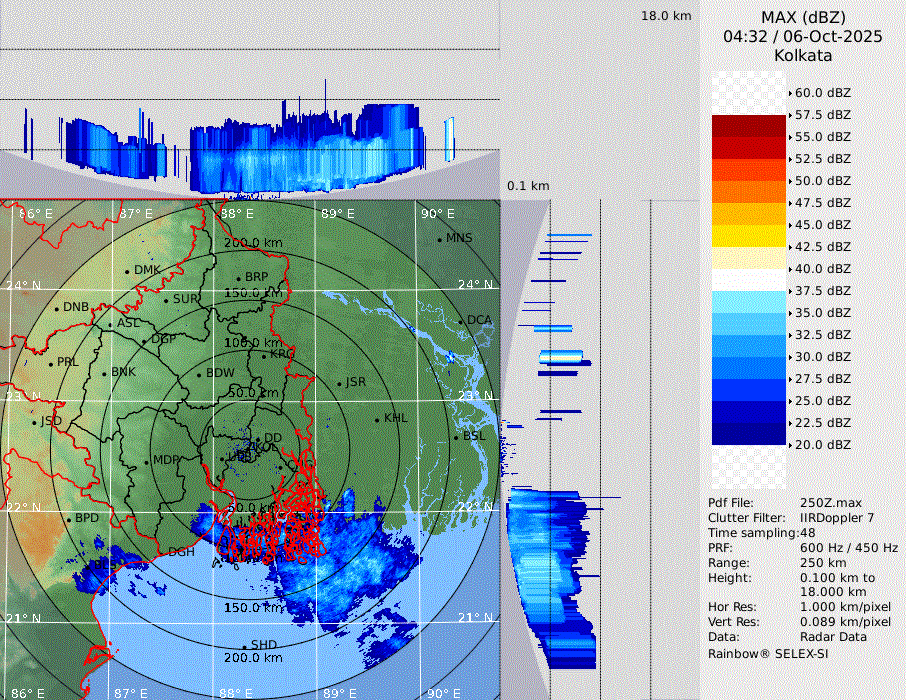Pick the yellow swatch above 42.5 dBZ
The width and height of the screenshot is (906, 700).
(x=749, y=236)
